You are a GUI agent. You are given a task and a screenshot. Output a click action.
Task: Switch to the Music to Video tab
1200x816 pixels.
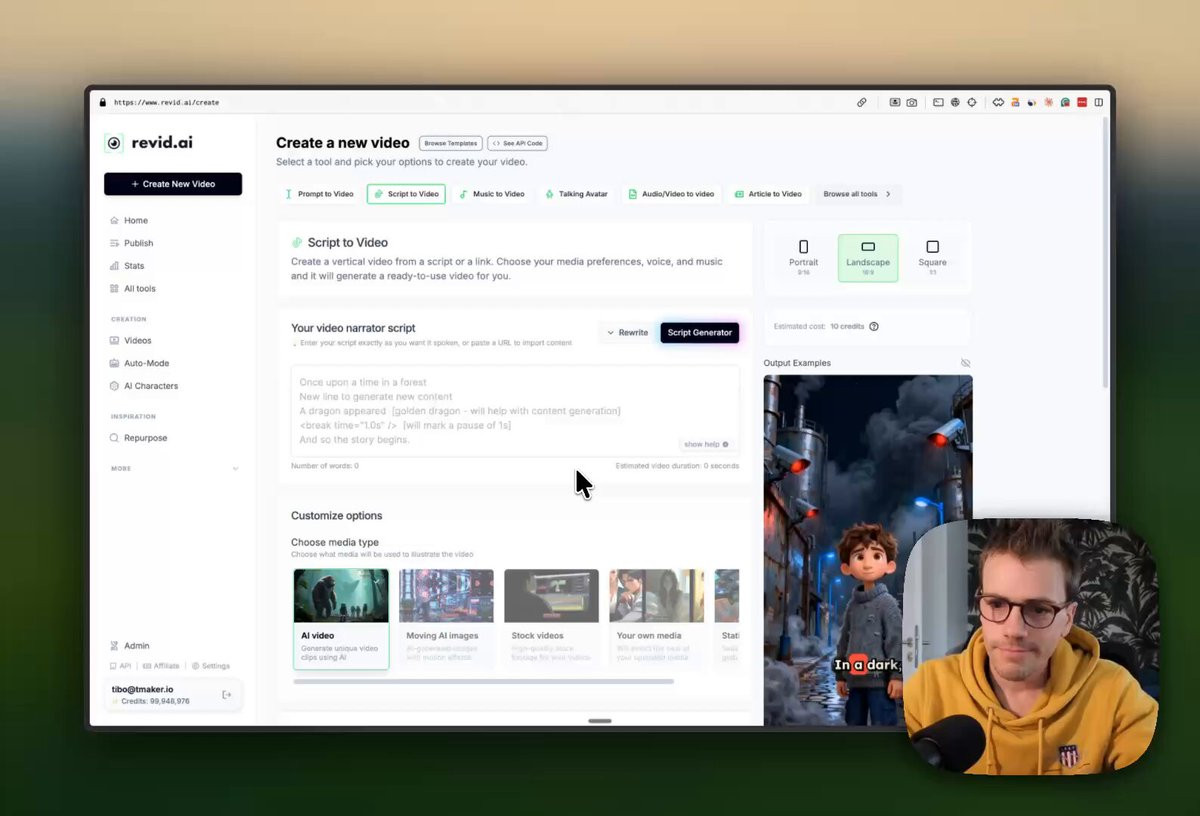coord(492,194)
